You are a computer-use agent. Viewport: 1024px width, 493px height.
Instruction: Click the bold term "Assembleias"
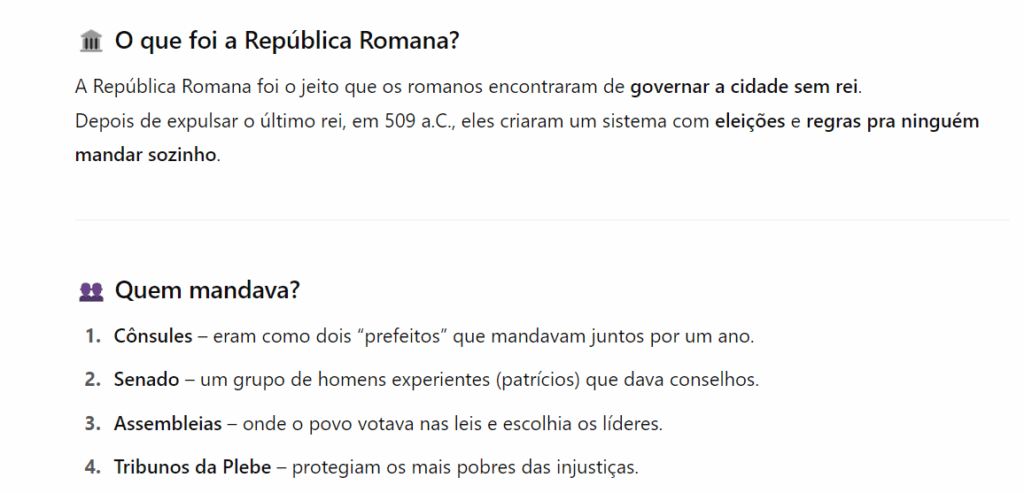(x=168, y=424)
